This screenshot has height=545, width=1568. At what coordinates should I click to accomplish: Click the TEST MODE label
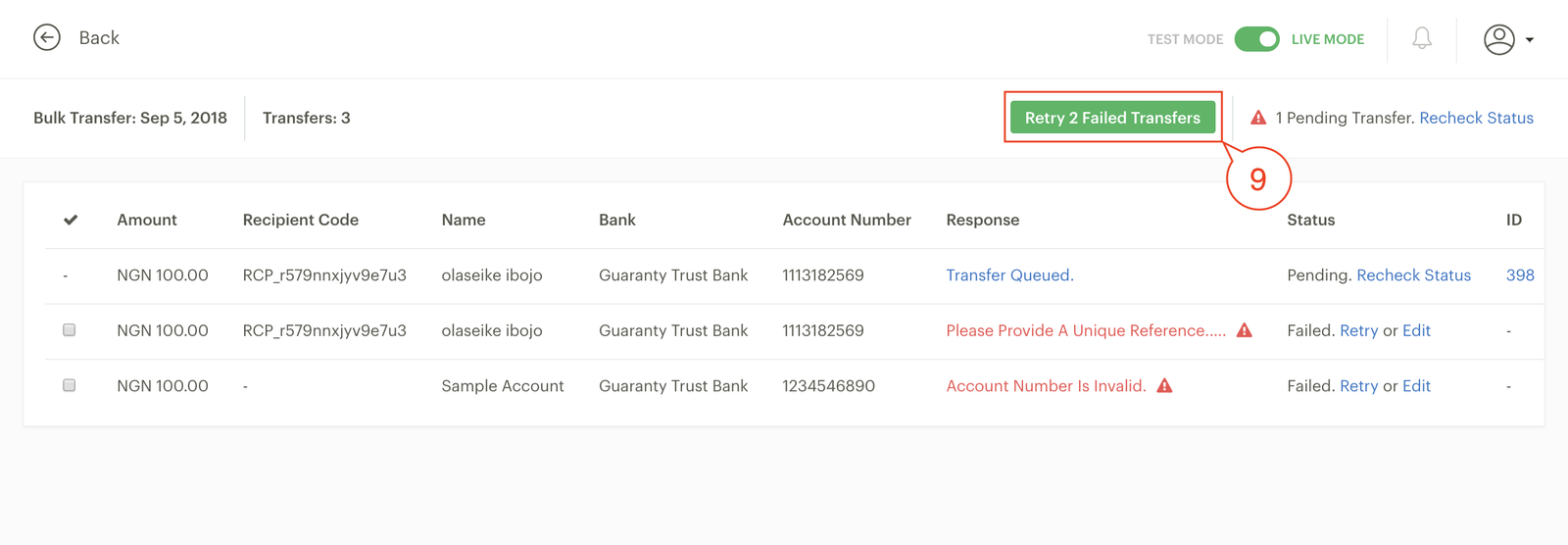coord(1185,39)
